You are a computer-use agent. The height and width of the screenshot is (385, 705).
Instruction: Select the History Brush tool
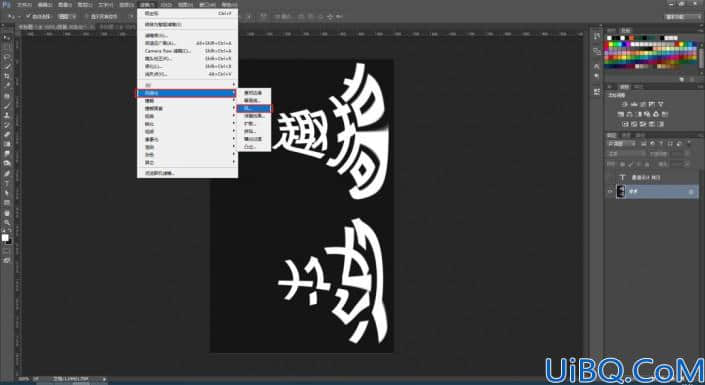(x=7, y=125)
